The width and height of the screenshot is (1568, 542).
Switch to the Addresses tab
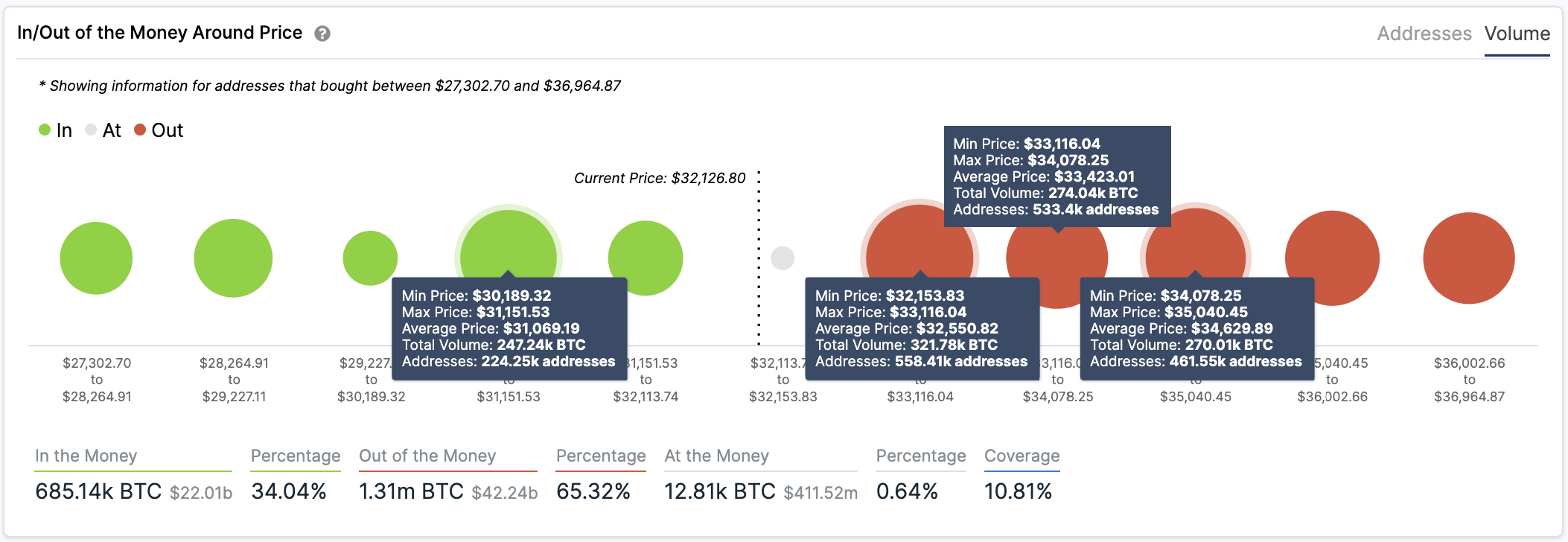coord(1424,34)
